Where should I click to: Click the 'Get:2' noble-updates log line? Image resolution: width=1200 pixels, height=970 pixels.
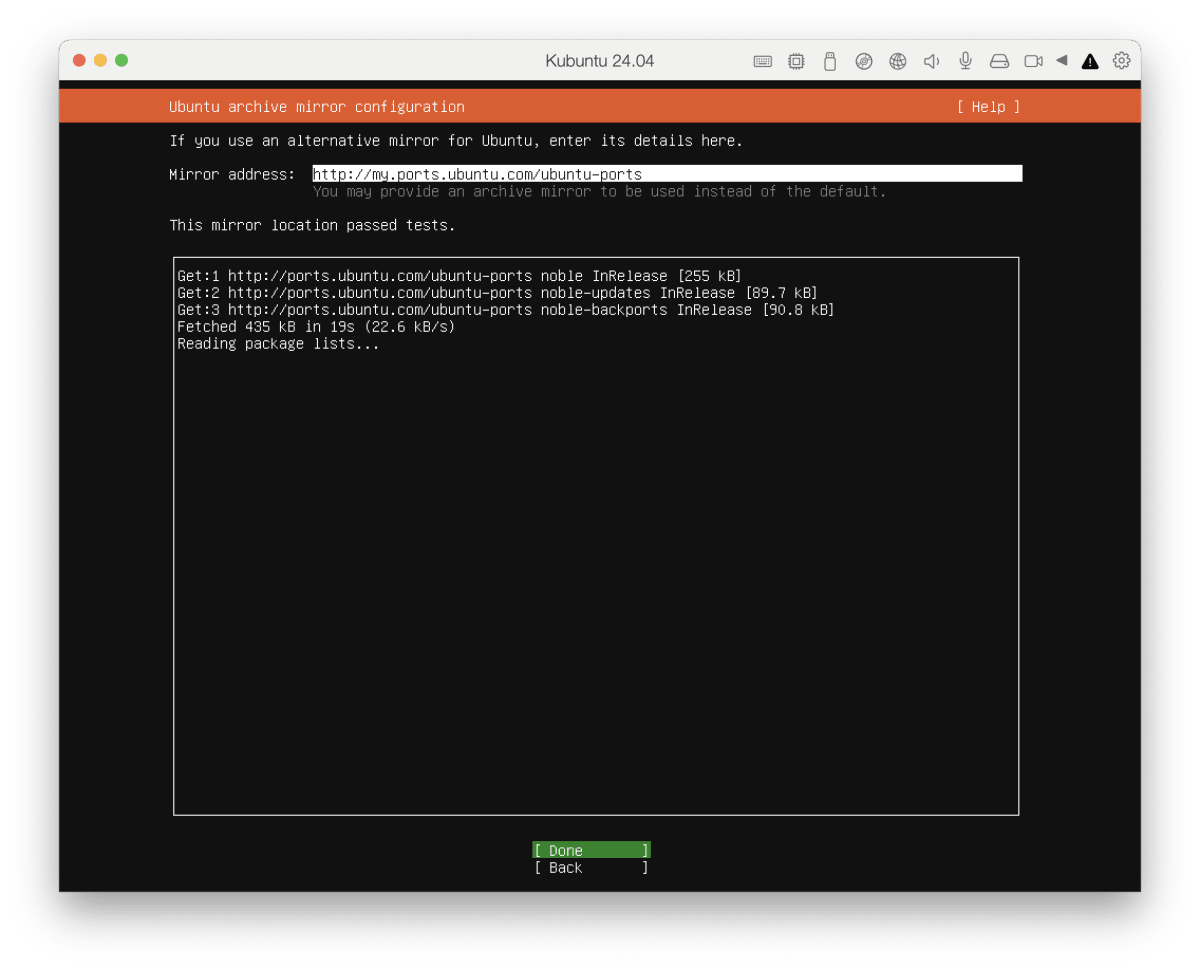point(497,293)
